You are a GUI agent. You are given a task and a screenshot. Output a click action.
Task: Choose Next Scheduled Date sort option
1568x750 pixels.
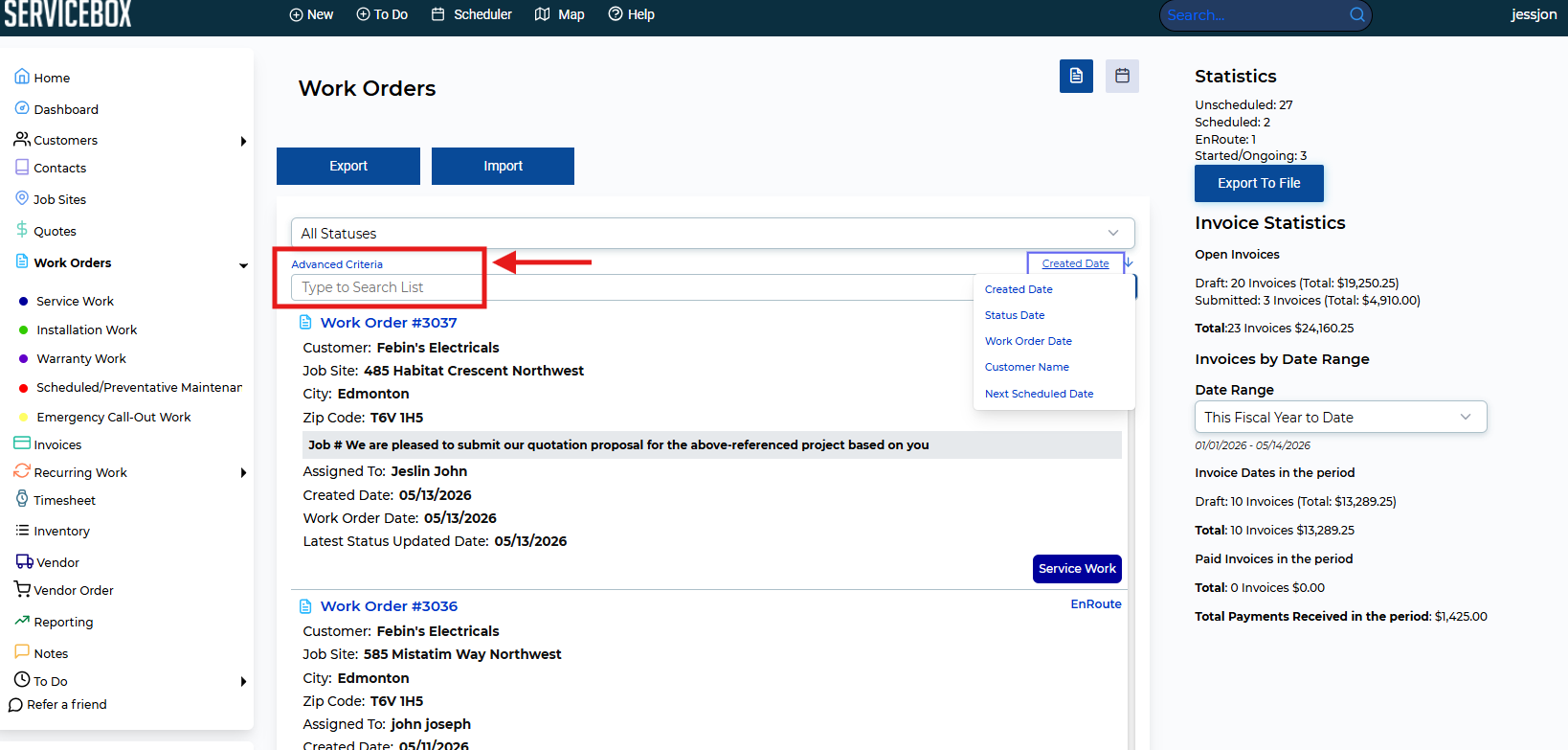coord(1039,394)
